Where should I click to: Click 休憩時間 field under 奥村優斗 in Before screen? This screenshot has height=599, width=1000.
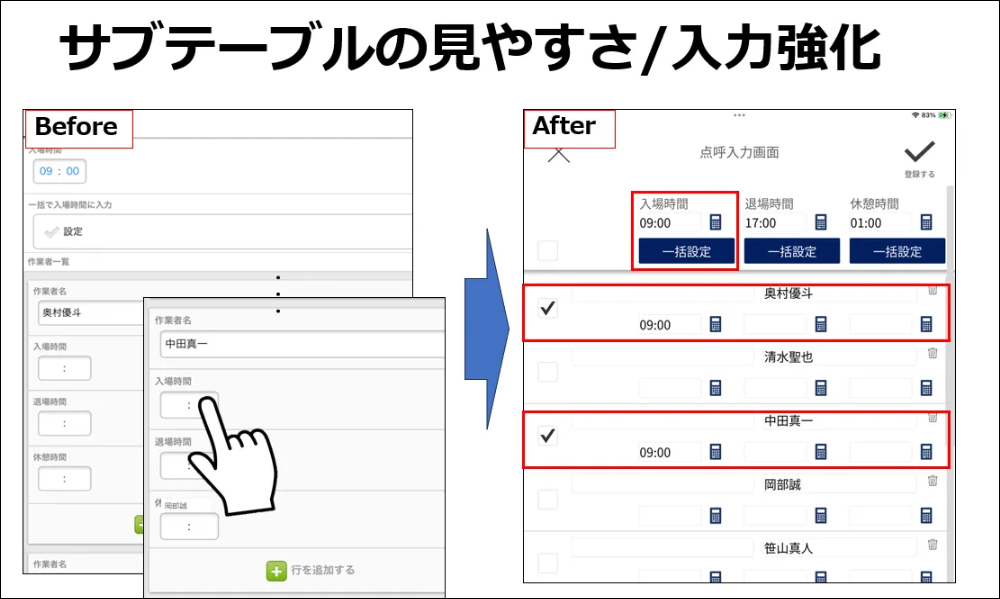click(64, 478)
